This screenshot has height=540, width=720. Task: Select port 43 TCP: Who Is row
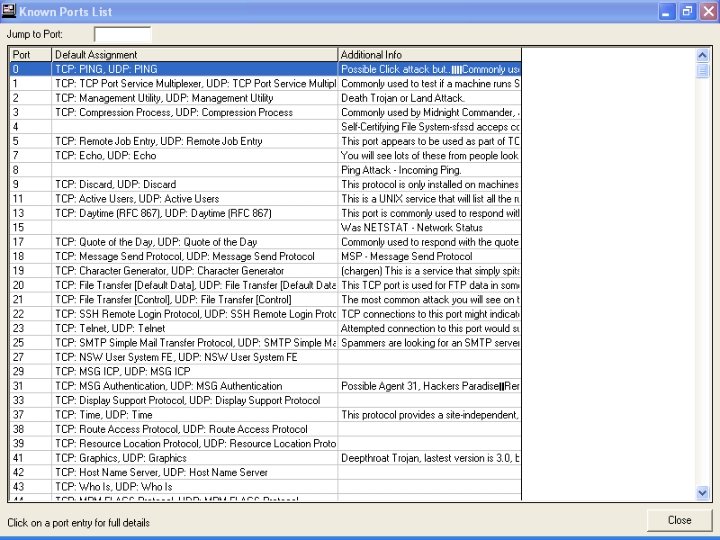pos(265,486)
